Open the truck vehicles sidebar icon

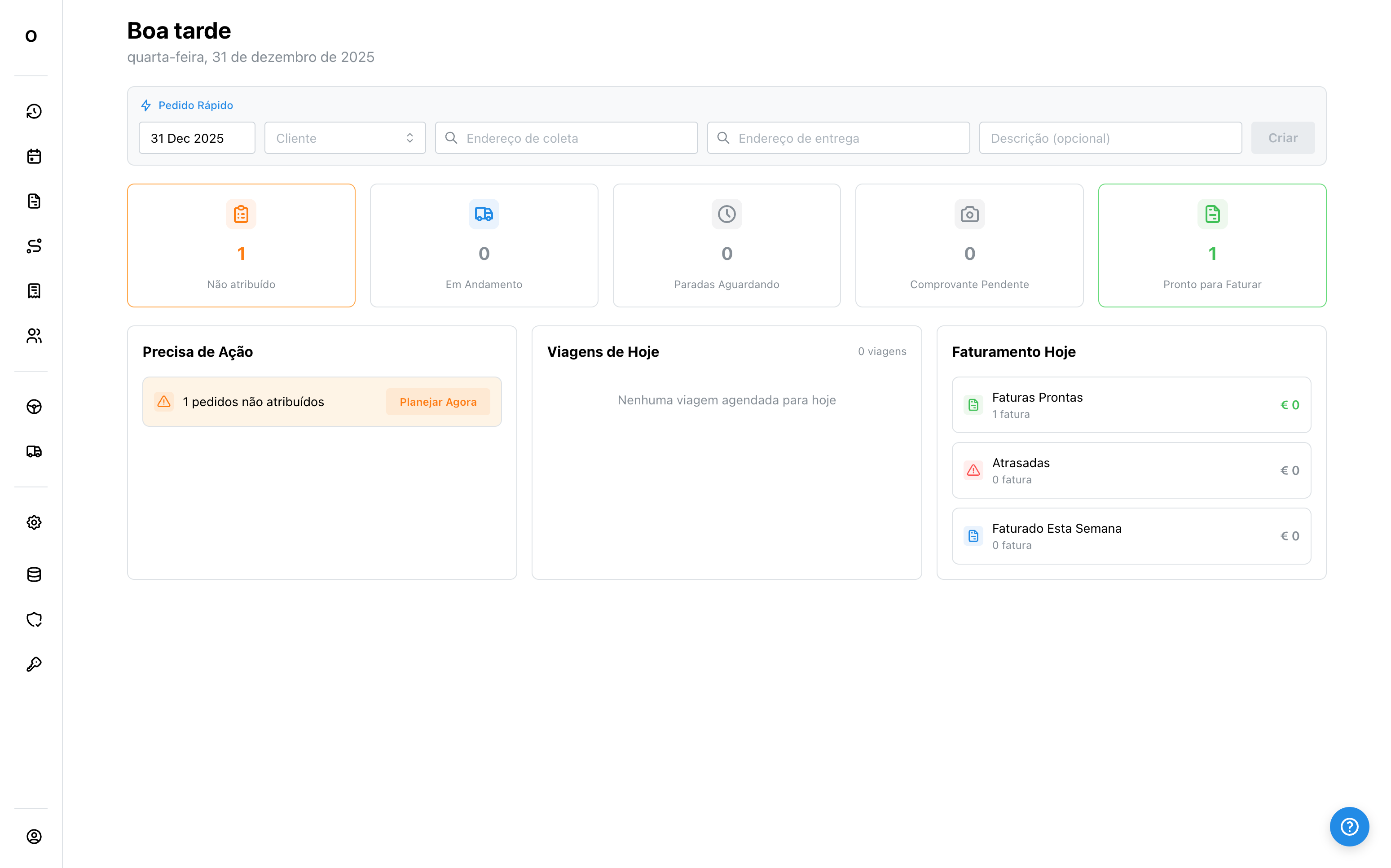click(x=34, y=452)
